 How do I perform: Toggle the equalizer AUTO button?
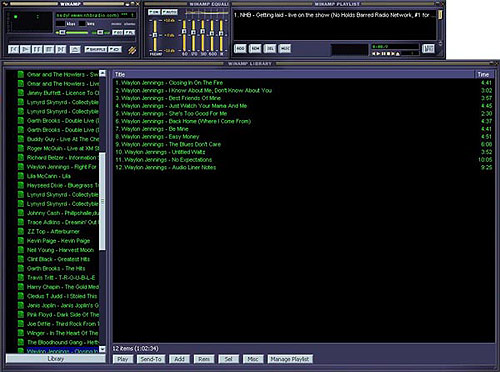tap(169, 12)
